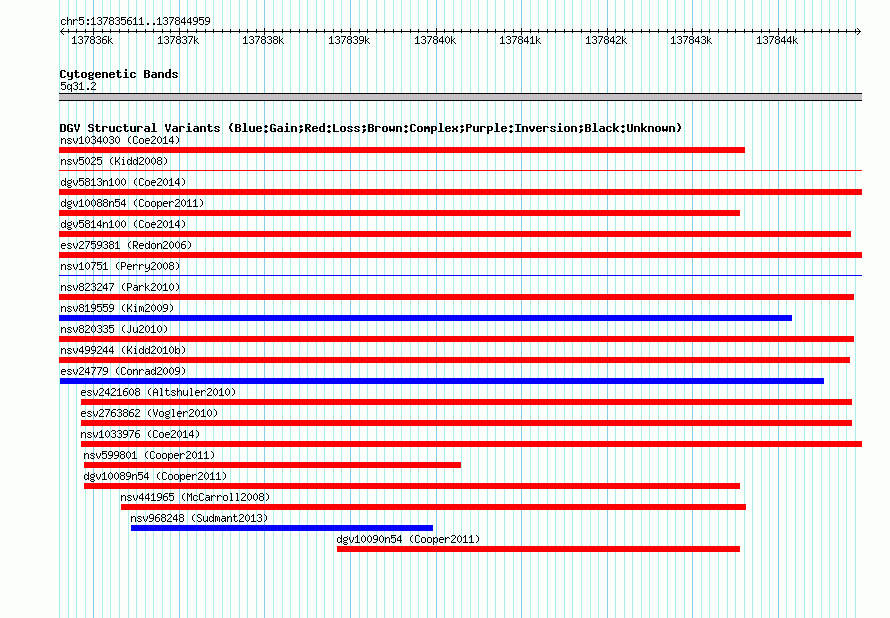890x618 pixels.
Task: Select the nsv1034030 red loss bar
Action: tap(402, 150)
